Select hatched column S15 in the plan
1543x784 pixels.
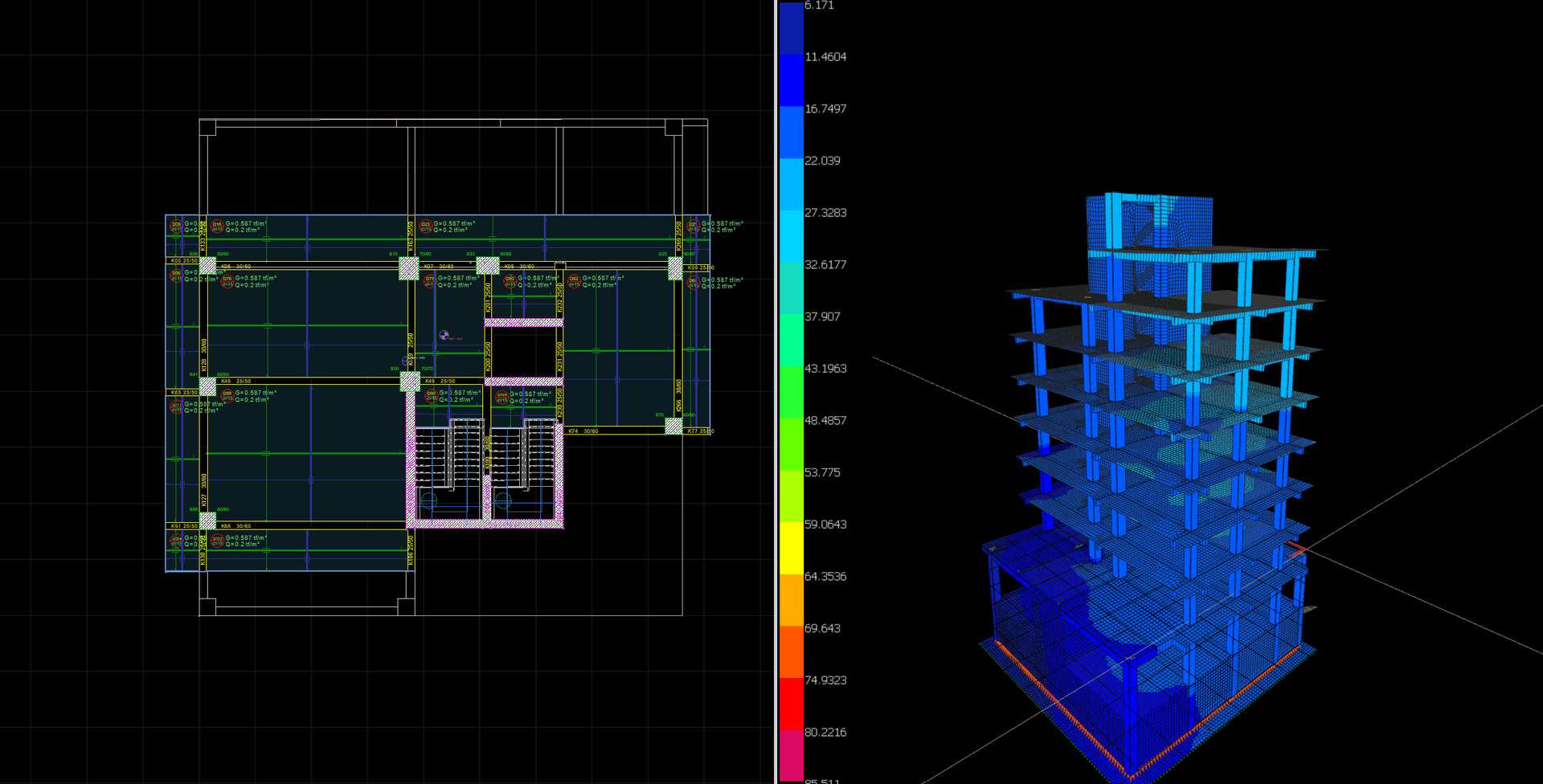tap(409, 267)
